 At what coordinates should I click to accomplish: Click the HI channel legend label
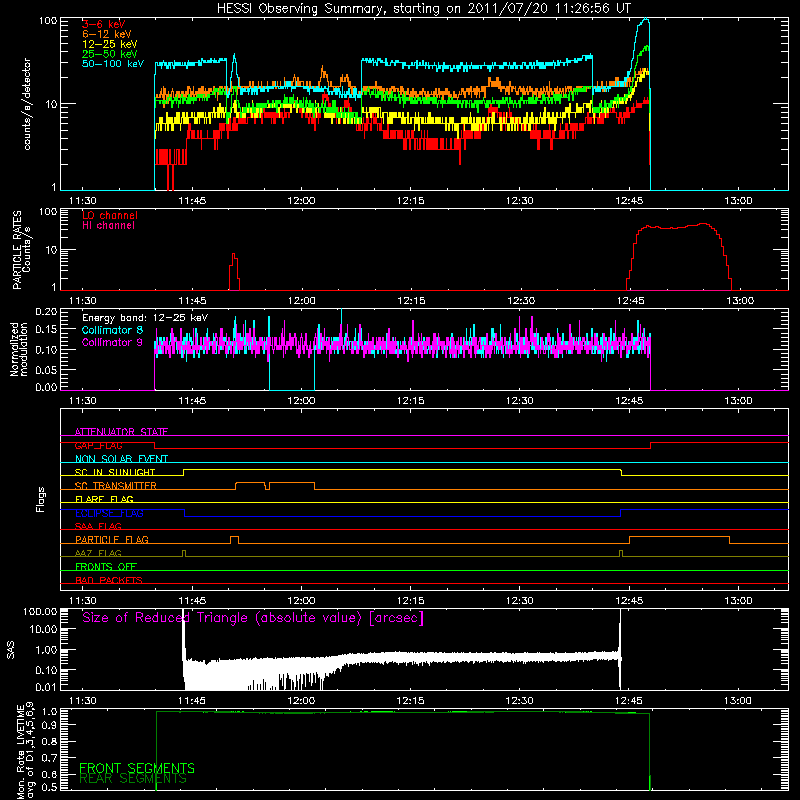pos(108,226)
